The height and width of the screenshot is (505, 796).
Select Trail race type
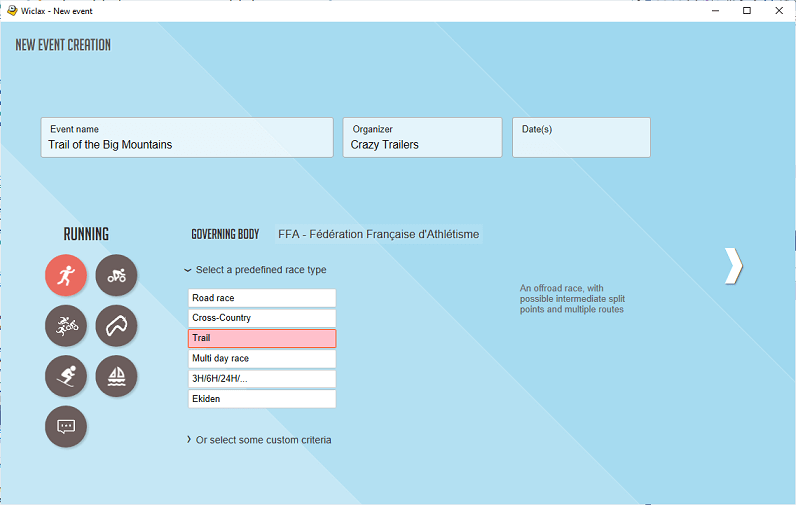[x=262, y=339]
